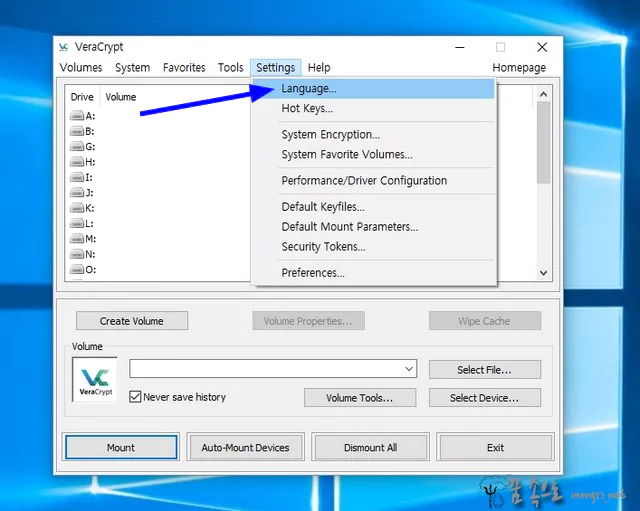Click Auto-Mount Devices button
The width and height of the screenshot is (640, 511).
245,448
